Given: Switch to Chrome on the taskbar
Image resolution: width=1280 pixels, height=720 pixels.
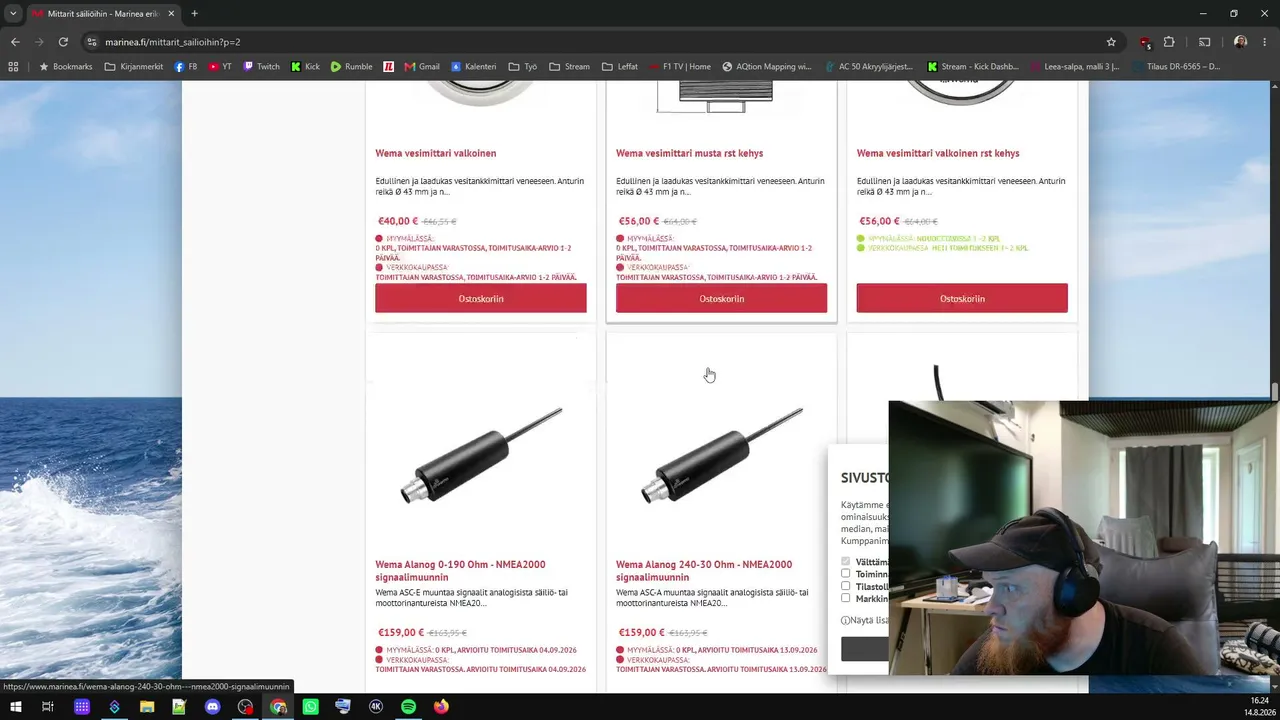Looking at the screenshot, I should point(278,707).
